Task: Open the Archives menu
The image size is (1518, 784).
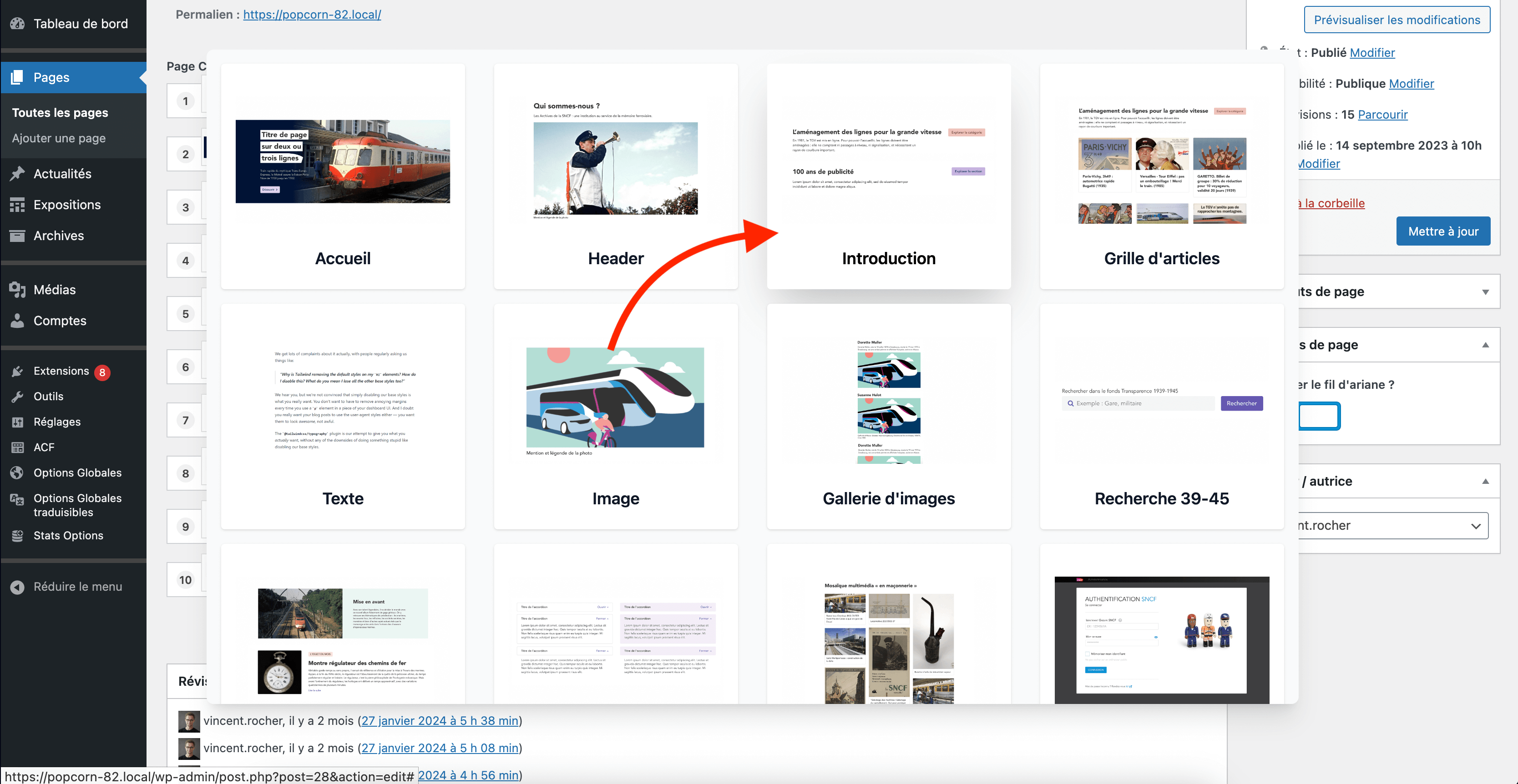Action: pyautogui.click(x=59, y=236)
